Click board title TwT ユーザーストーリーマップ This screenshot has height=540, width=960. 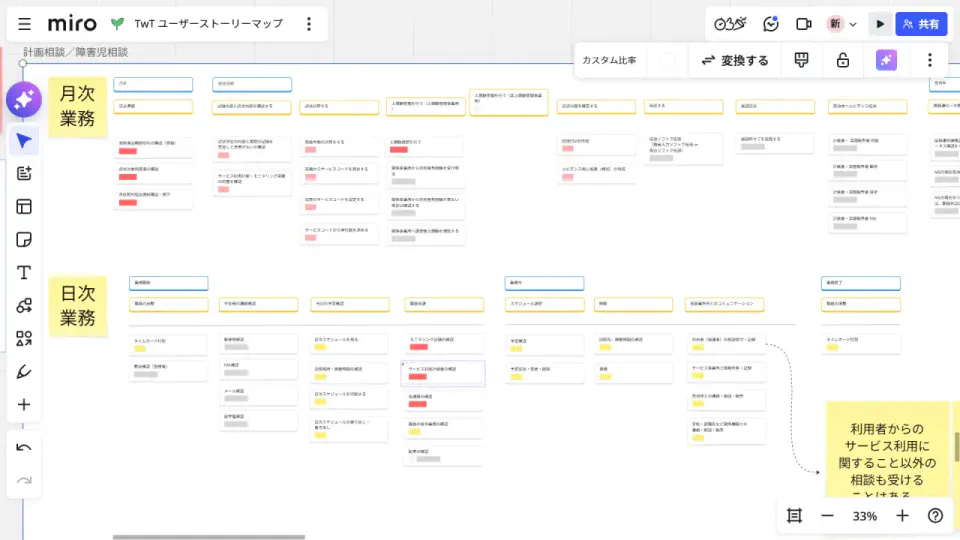pos(209,24)
